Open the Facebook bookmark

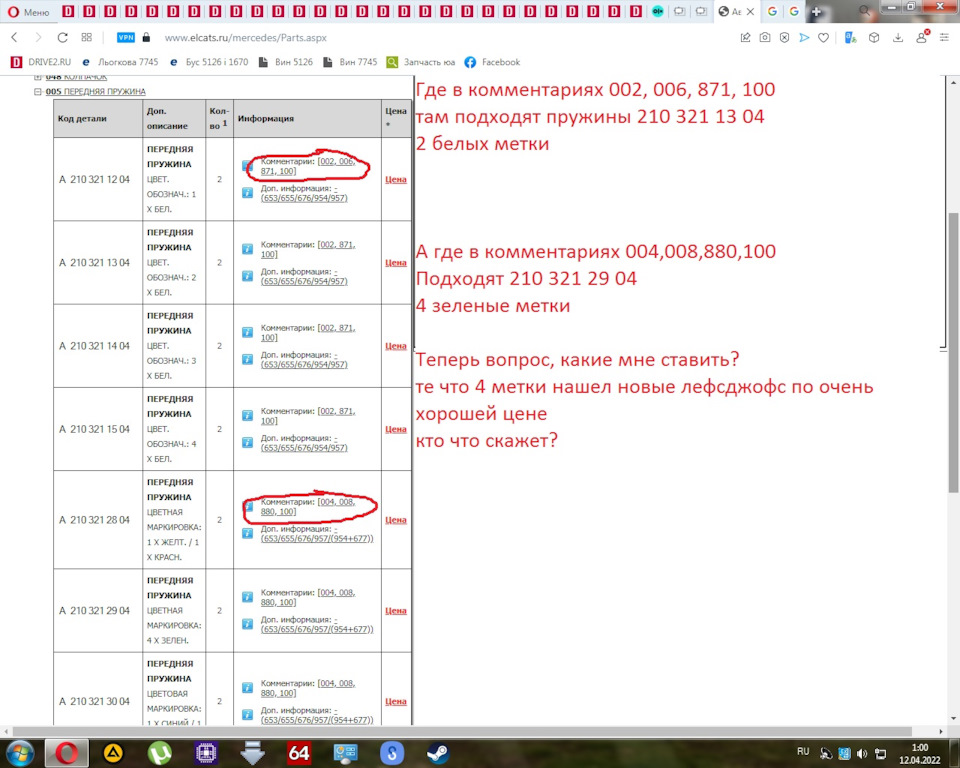(492, 62)
